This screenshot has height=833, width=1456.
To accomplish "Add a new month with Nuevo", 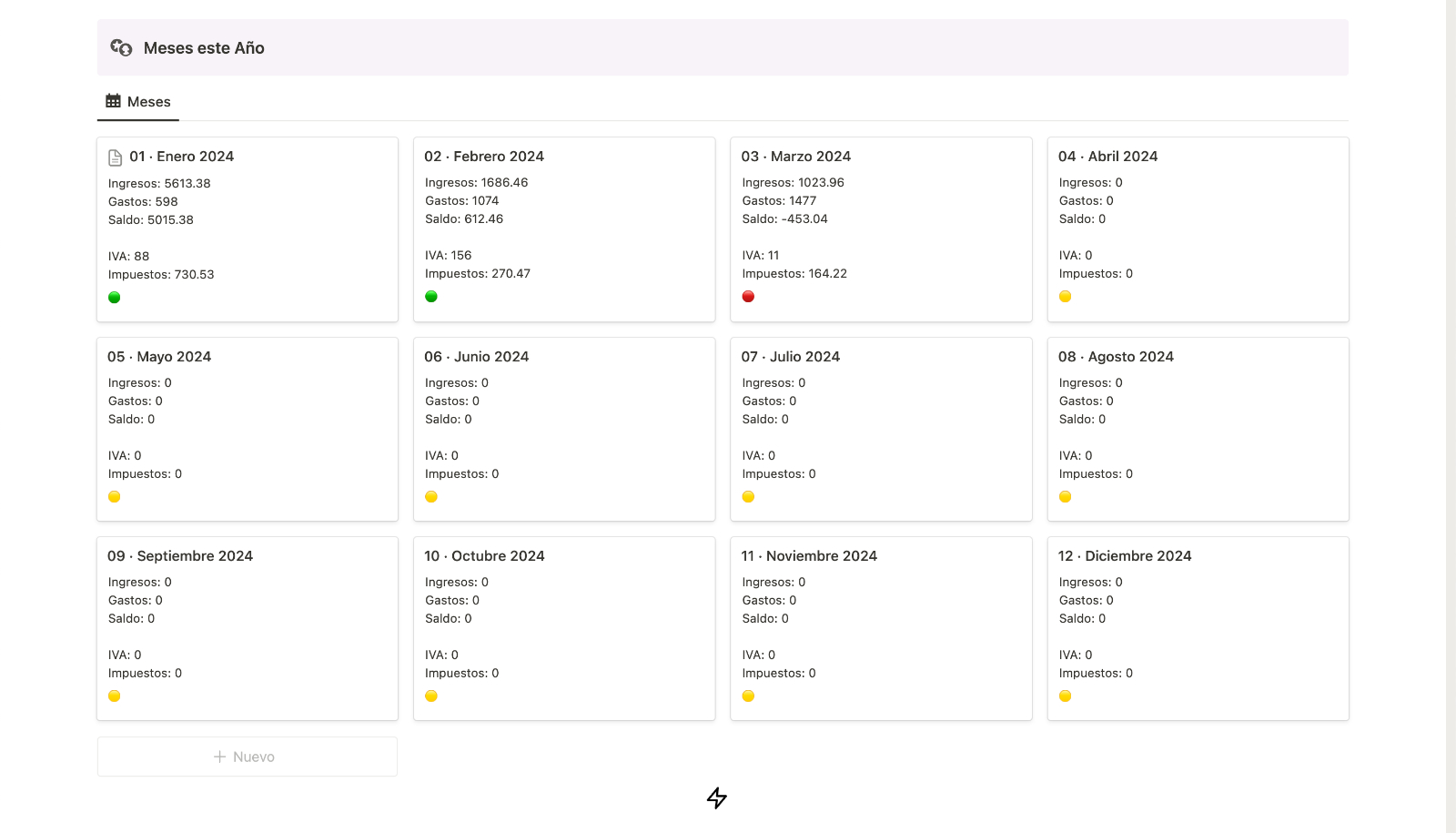I will click(x=248, y=757).
